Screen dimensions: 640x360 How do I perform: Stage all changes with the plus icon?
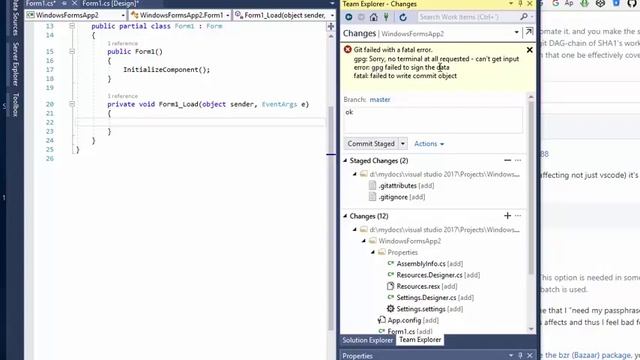click(507, 216)
